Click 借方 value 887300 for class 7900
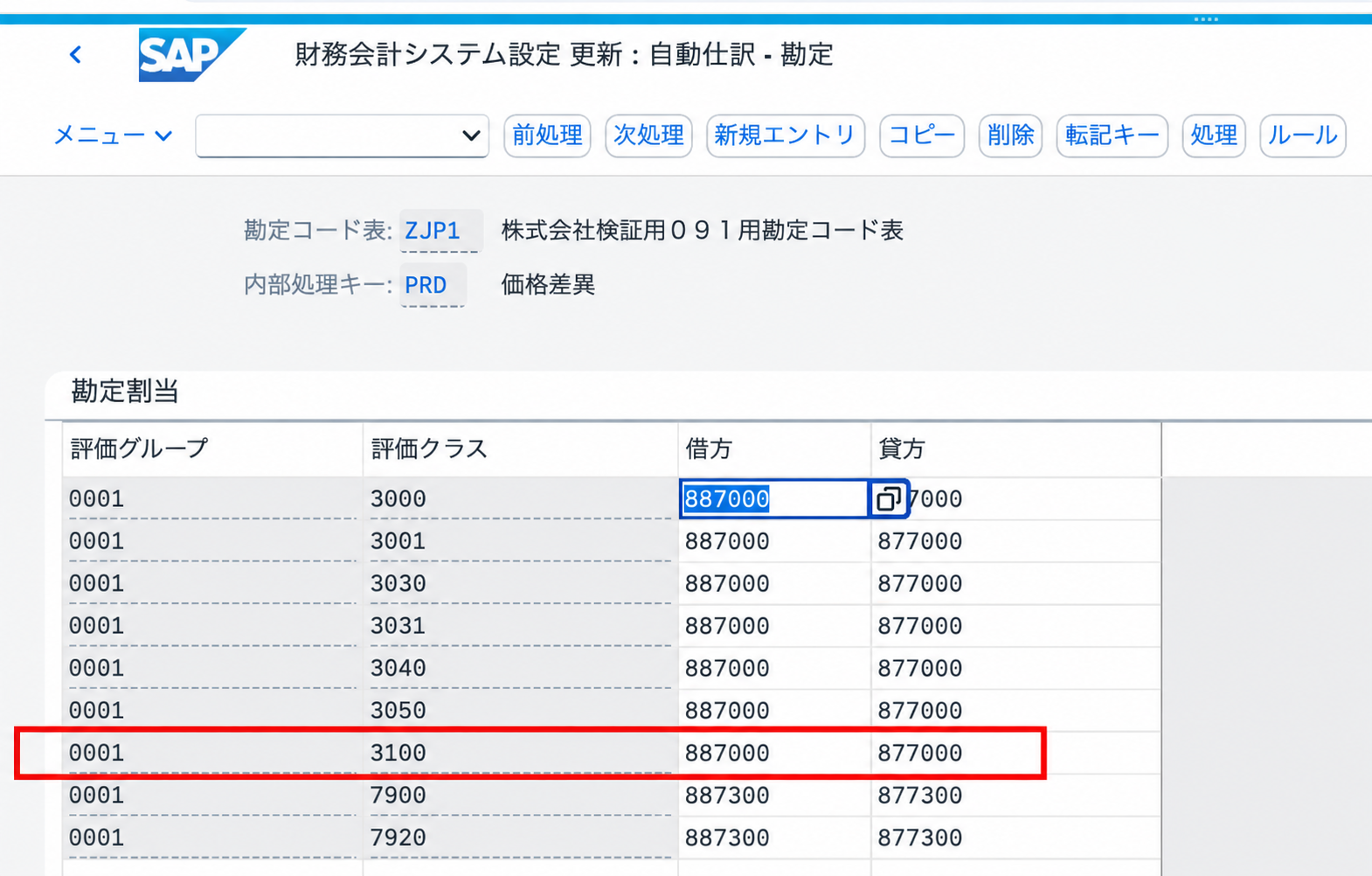Image resolution: width=1372 pixels, height=876 pixels. (727, 796)
